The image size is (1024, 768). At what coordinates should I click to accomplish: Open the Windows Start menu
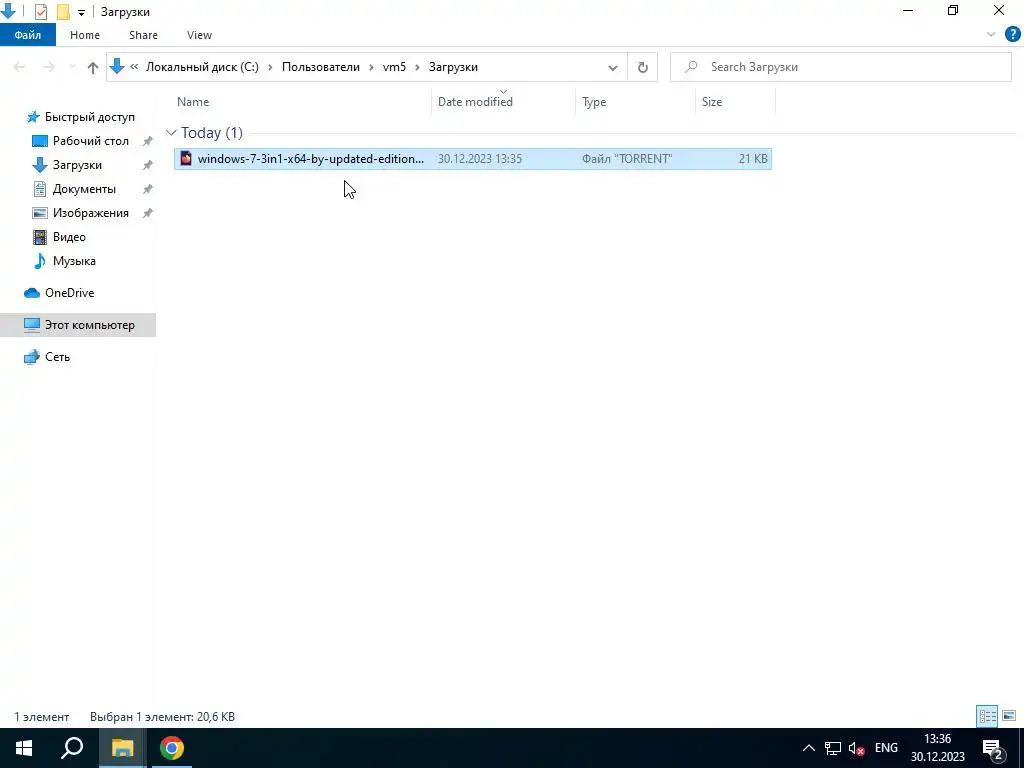click(x=24, y=748)
